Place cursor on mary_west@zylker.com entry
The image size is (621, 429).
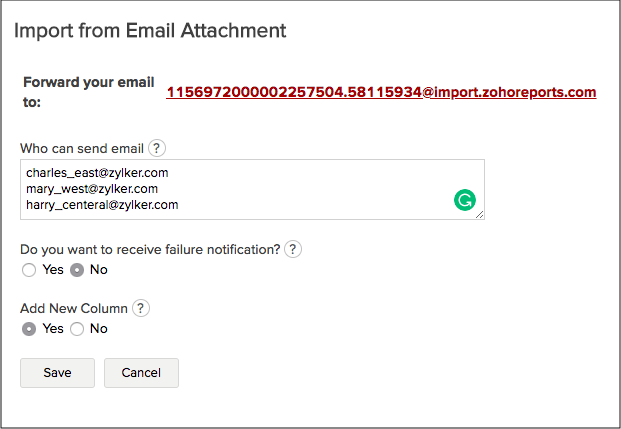pos(92,188)
